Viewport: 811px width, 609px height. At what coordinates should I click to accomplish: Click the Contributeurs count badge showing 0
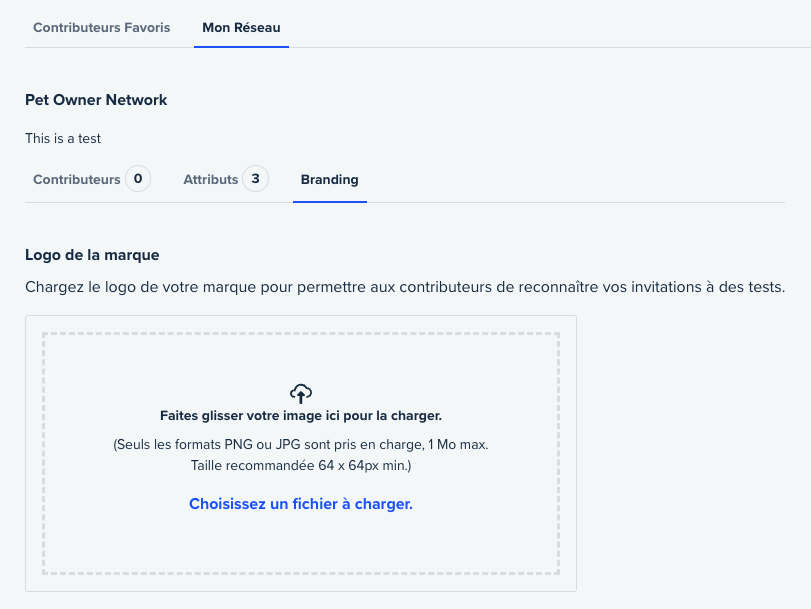138,179
